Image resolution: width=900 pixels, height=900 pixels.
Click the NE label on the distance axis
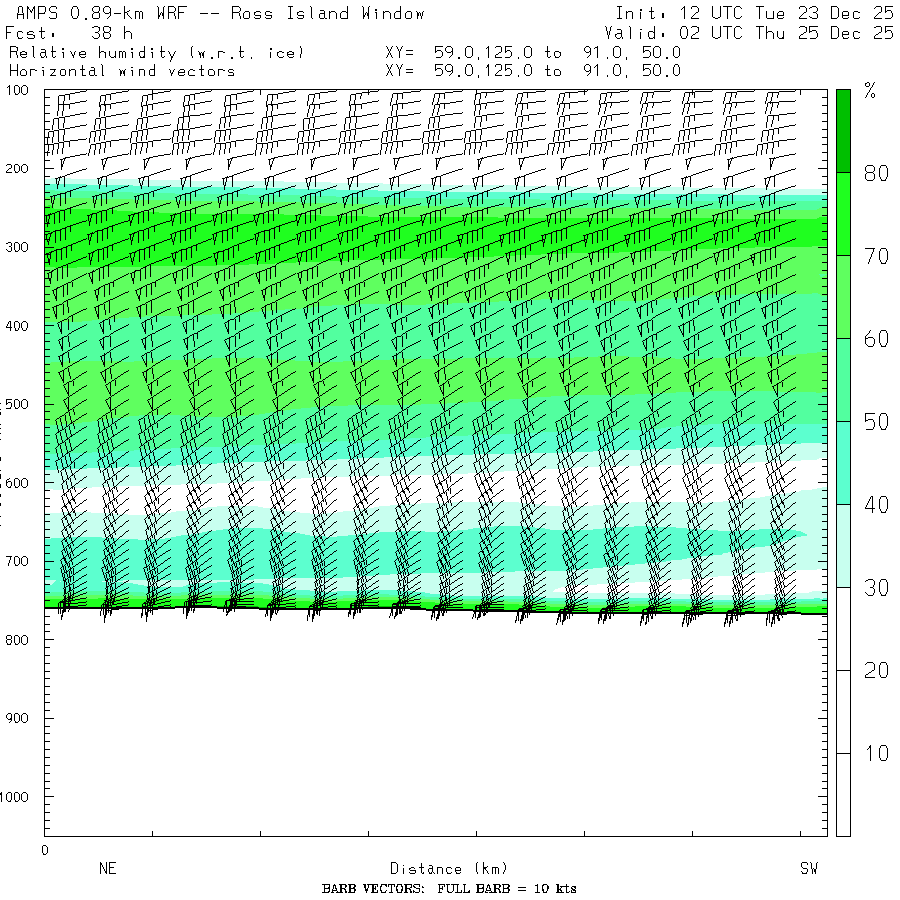coord(107,869)
